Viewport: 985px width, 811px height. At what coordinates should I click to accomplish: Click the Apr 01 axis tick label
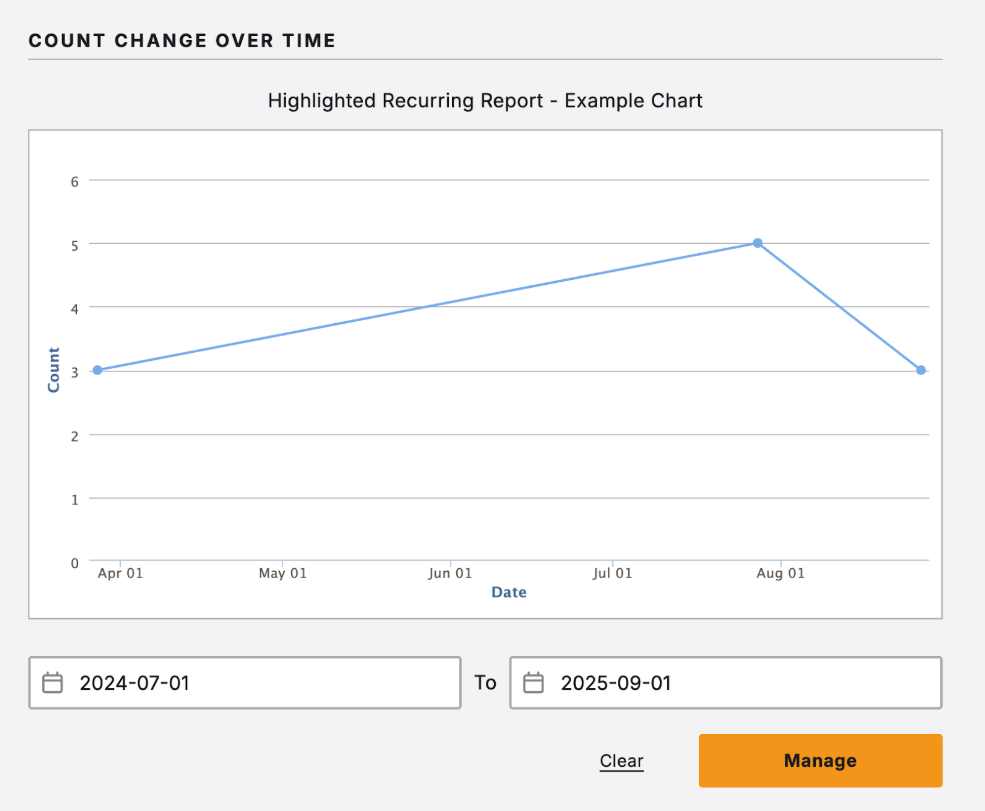click(x=119, y=573)
